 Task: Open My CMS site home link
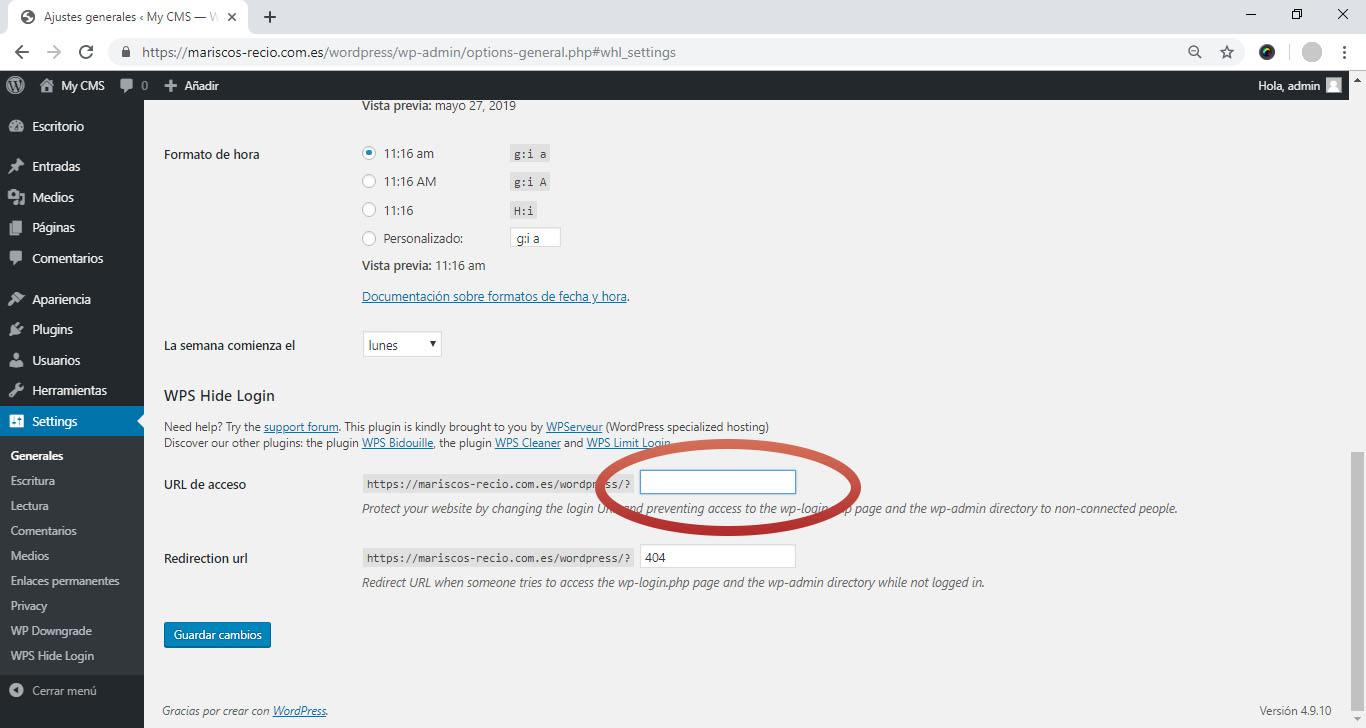(x=72, y=86)
